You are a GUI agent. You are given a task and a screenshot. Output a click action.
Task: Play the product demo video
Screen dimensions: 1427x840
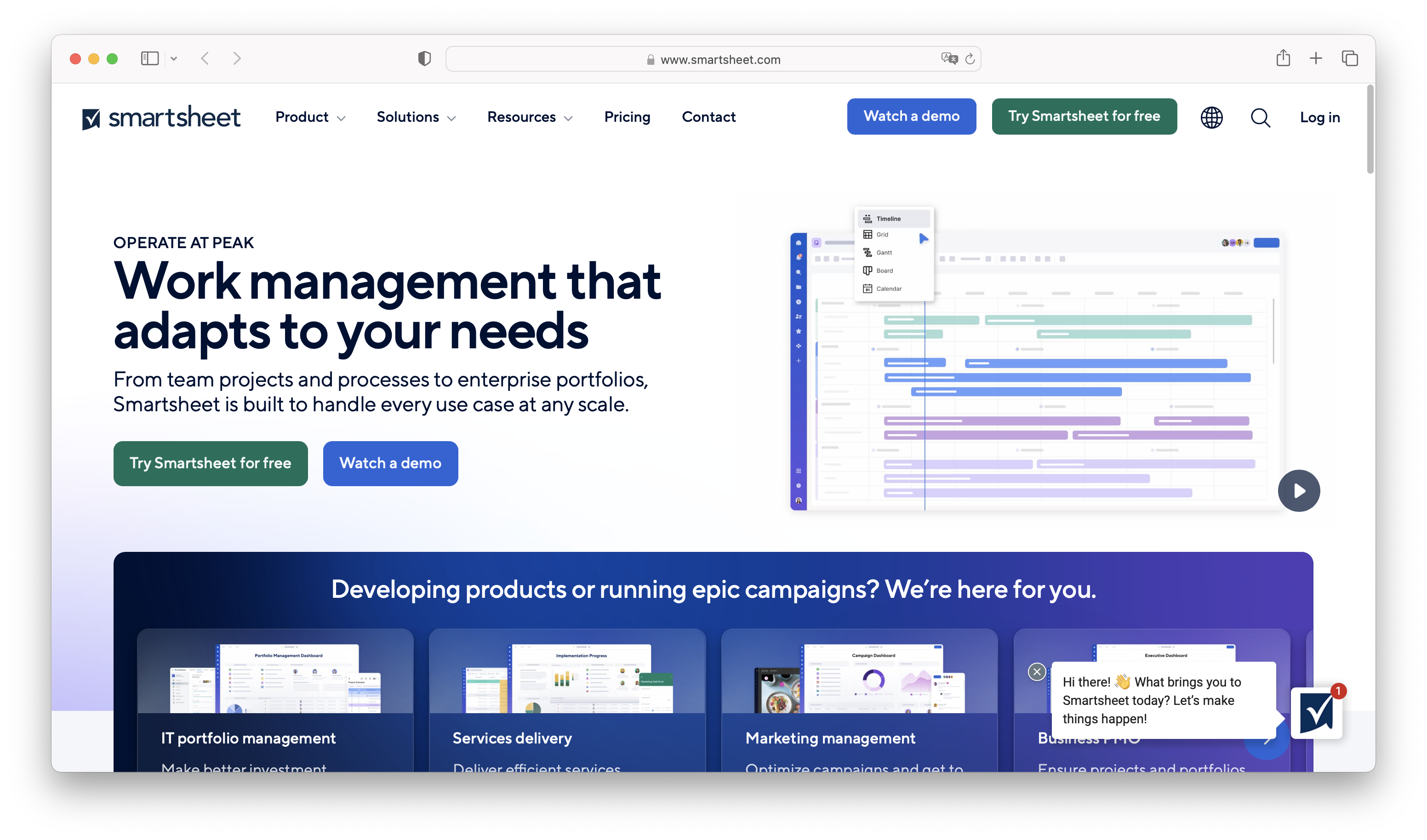click(x=1298, y=490)
